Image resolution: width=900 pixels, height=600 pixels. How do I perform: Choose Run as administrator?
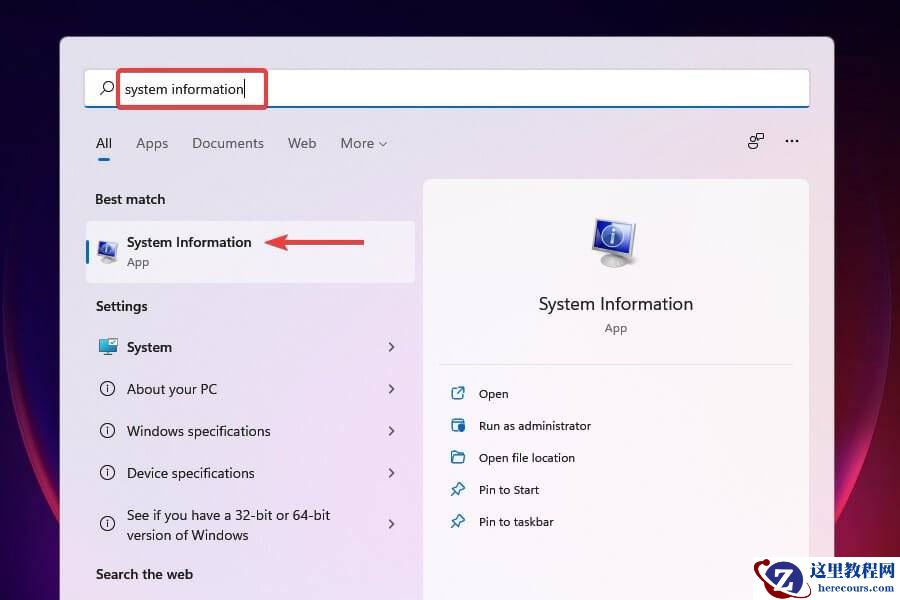click(534, 425)
